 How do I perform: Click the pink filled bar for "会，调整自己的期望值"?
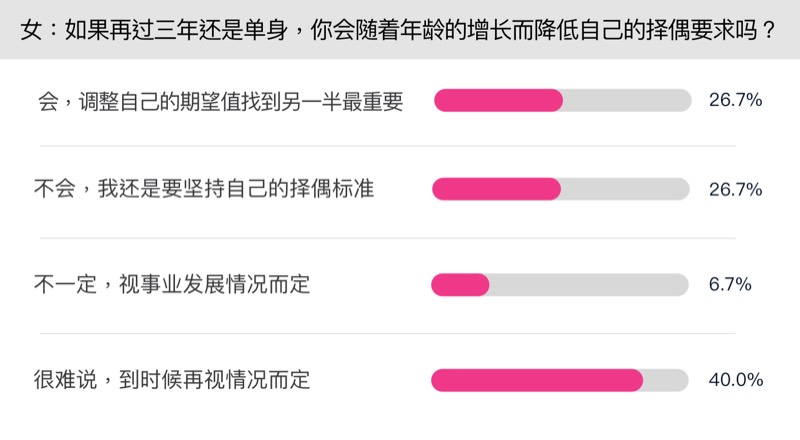(498, 101)
